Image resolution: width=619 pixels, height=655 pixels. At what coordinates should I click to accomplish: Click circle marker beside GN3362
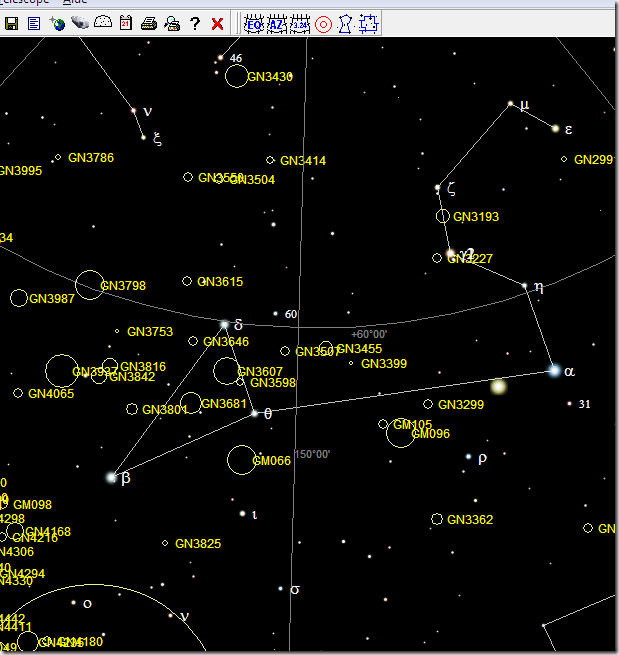[436, 519]
